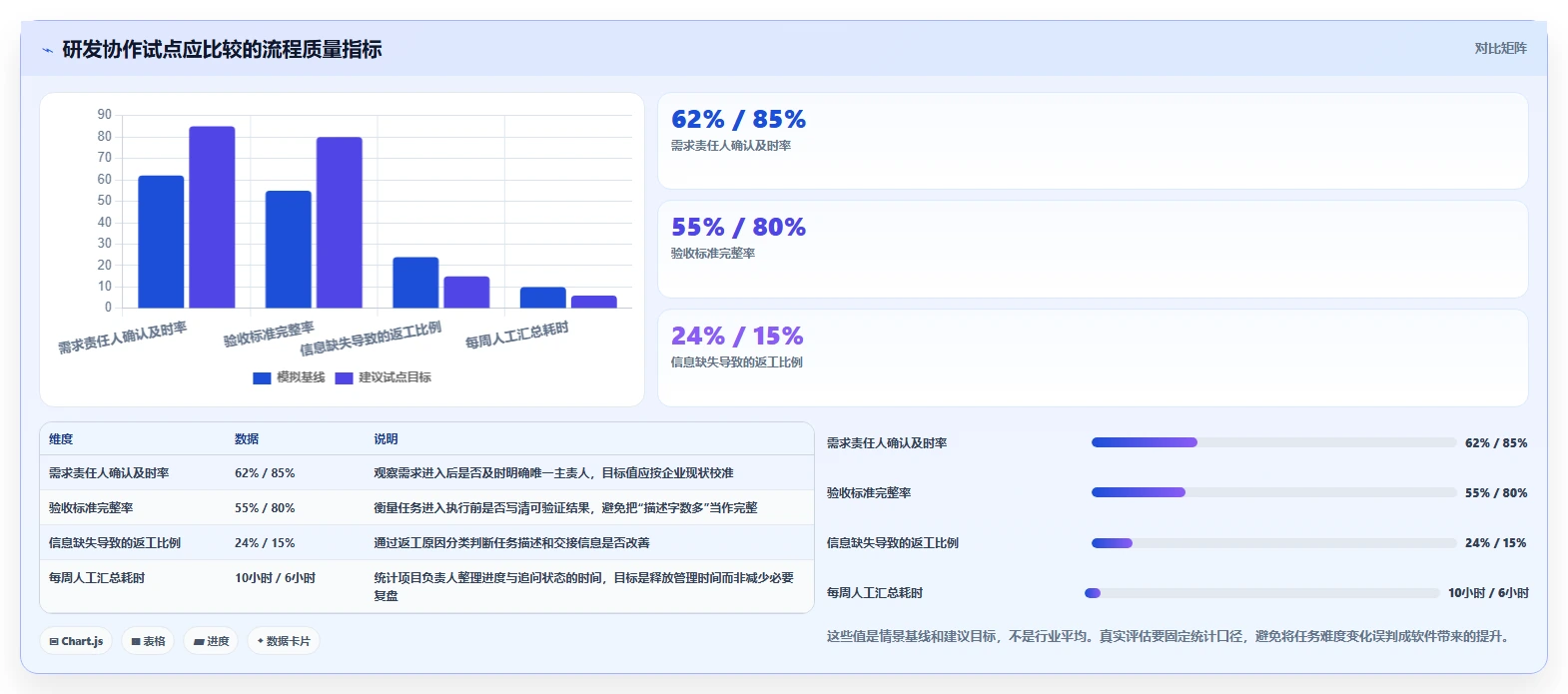
Task: Click the 62% / 85% value beside its progress bar
Action: pos(1496,443)
